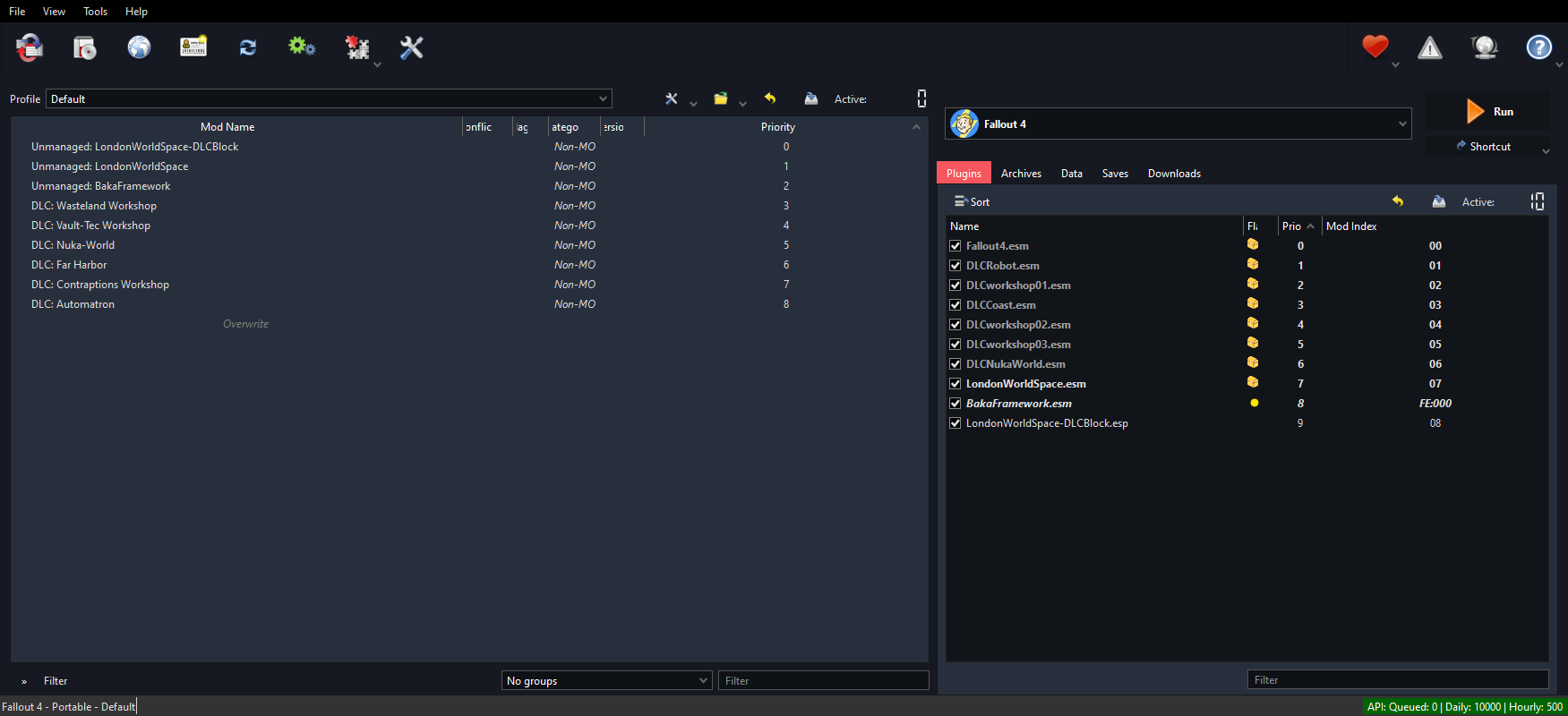This screenshot has width=1568, height=716.
Task: Open the Tools menu
Action: 95,12
